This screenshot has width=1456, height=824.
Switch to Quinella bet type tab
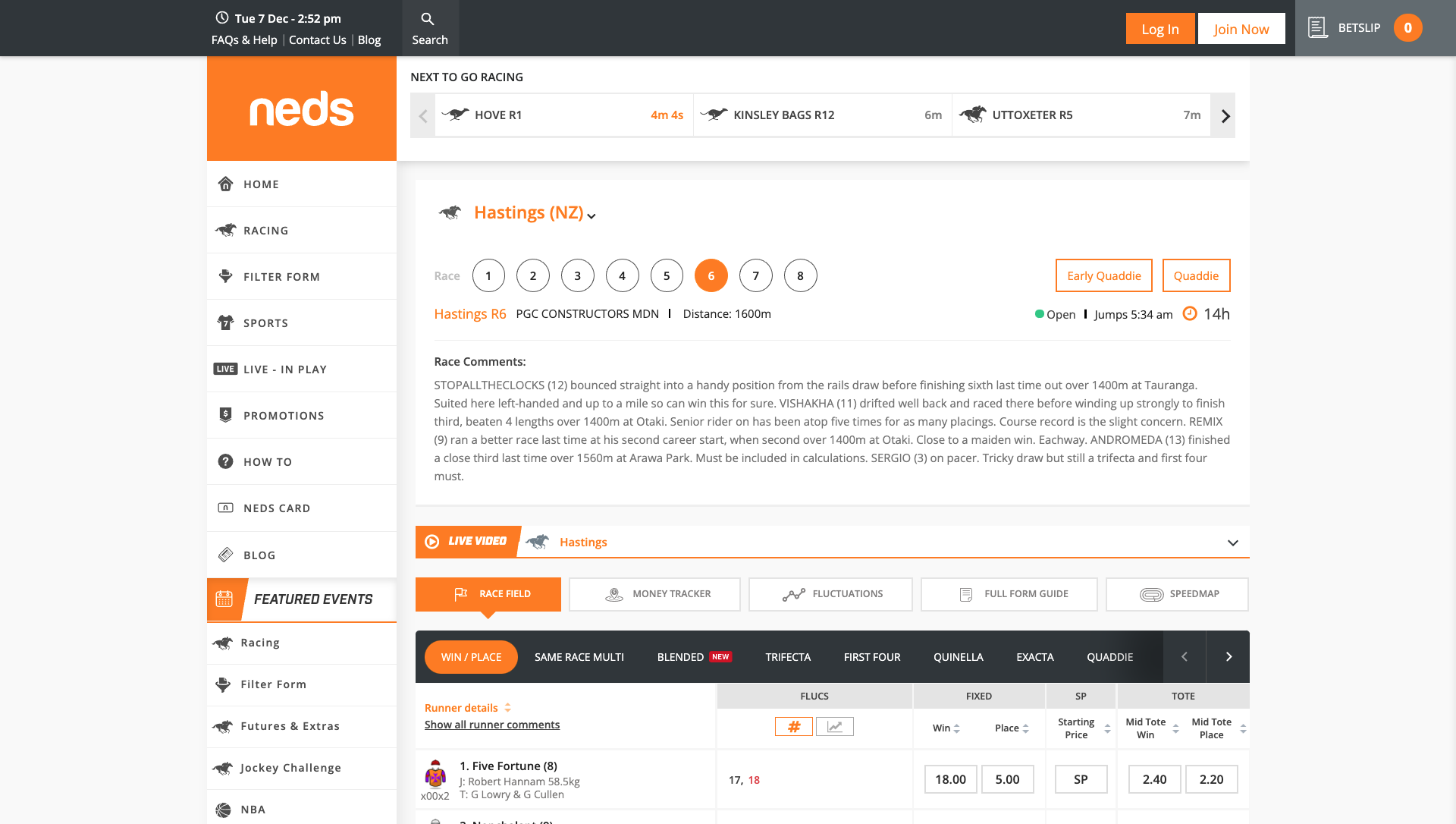tap(959, 657)
